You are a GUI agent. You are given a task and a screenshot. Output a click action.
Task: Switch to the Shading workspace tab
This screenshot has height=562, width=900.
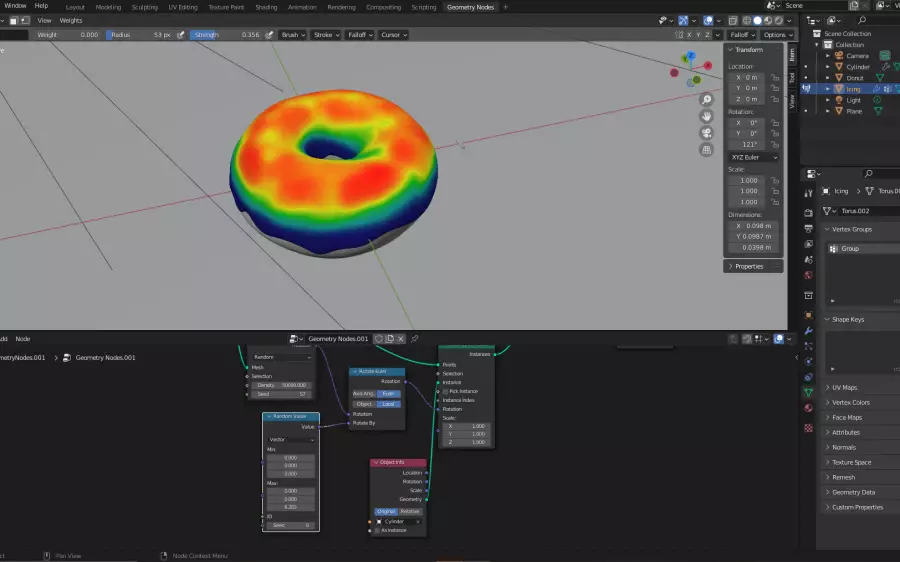click(266, 7)
